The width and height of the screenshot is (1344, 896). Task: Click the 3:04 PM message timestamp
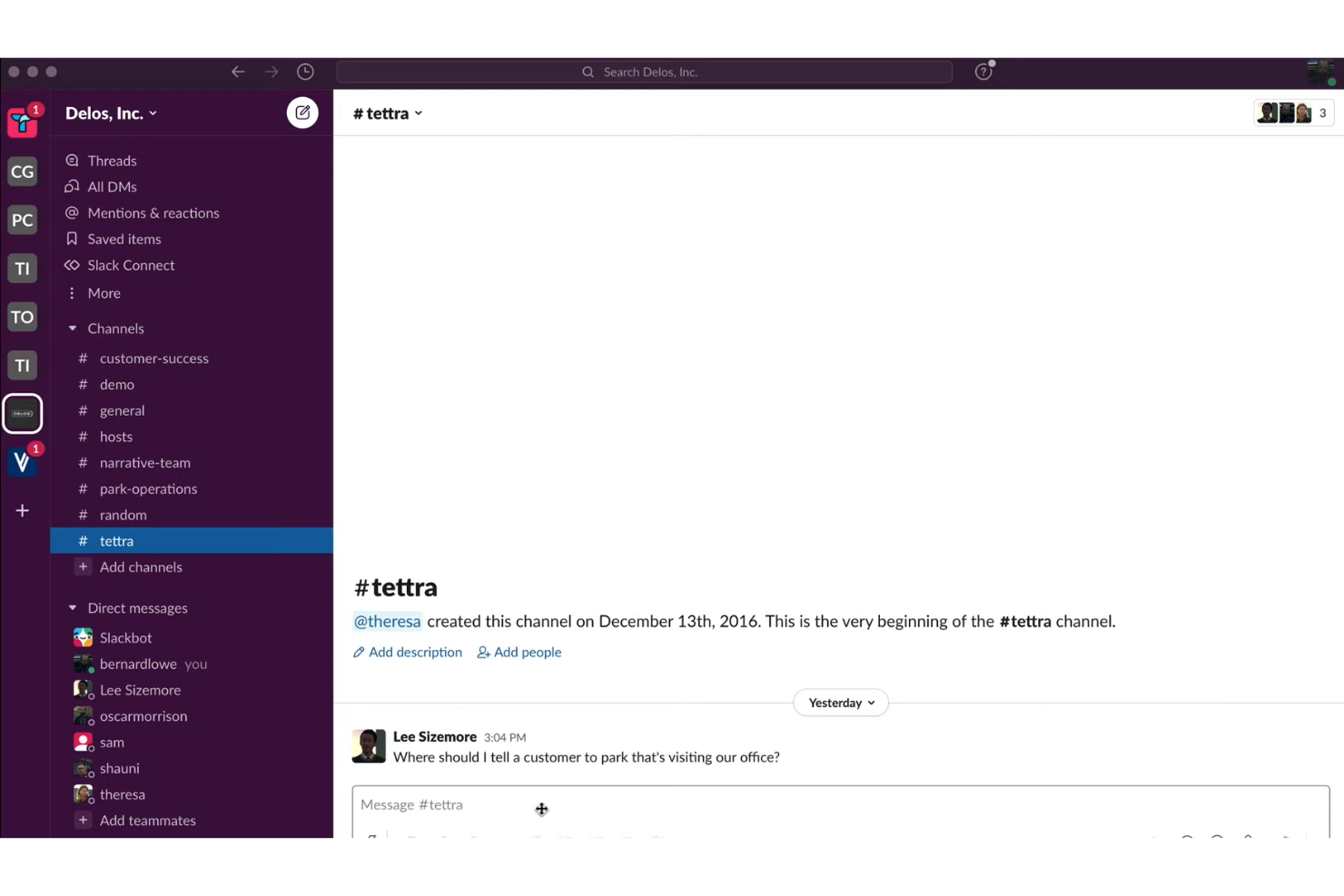coord(505,738)
